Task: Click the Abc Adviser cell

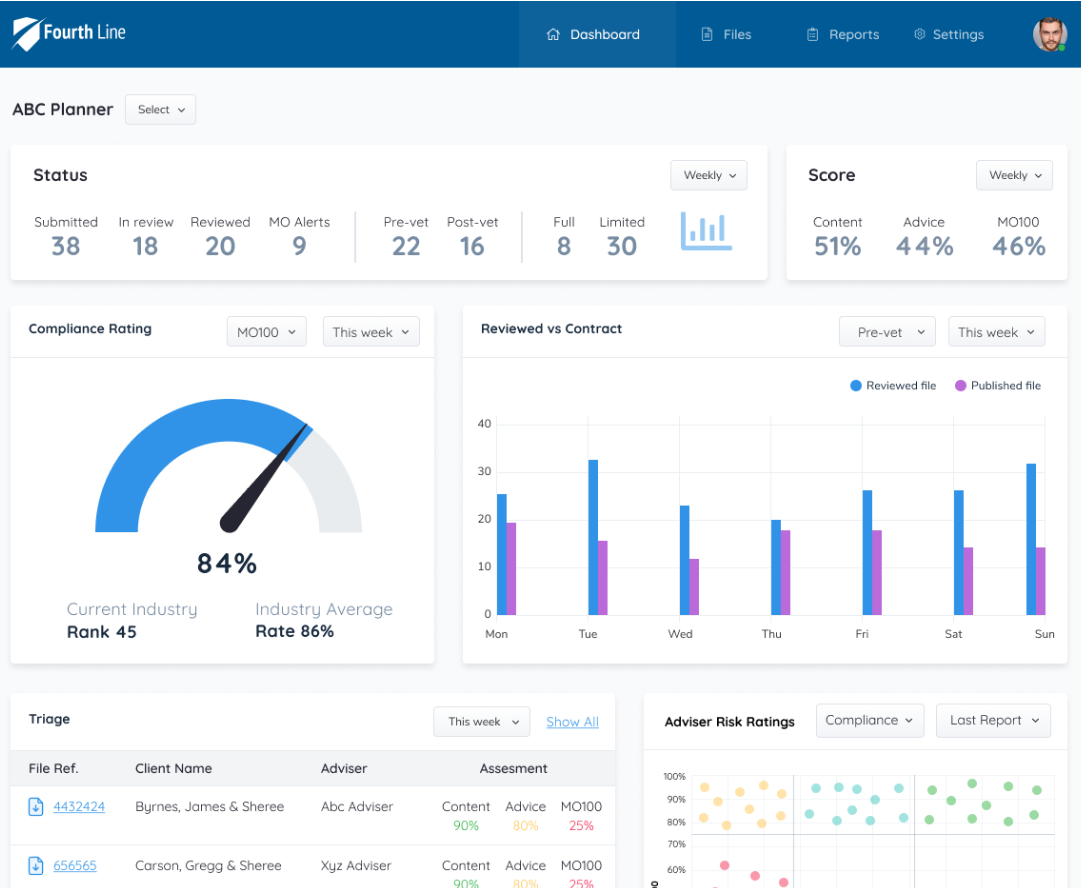Action: pyautogui.click(x=357, y=807)
